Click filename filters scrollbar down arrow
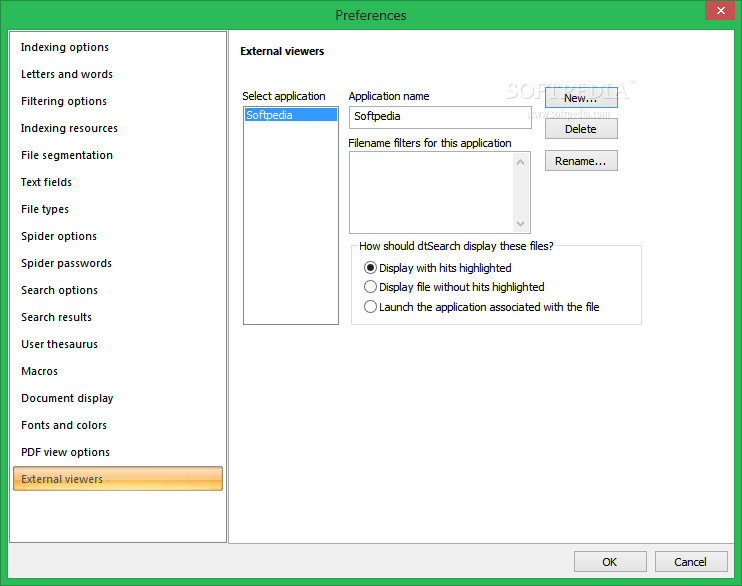This screenshot has width=742, height=586. click(521, 223)
